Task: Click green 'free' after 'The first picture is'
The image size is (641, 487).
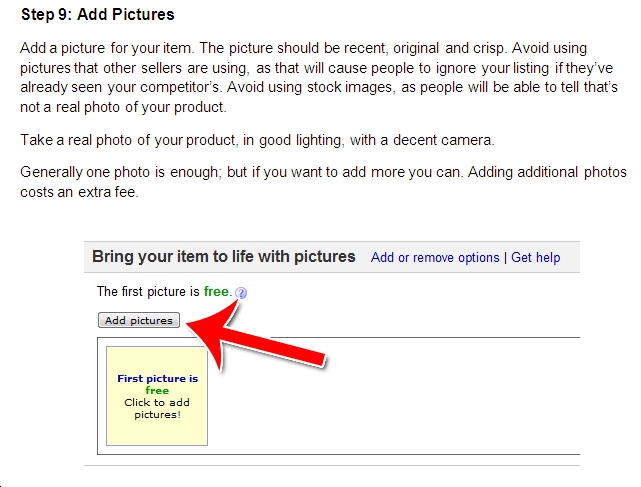Action: pyautogui.click(x=216, y=292)
